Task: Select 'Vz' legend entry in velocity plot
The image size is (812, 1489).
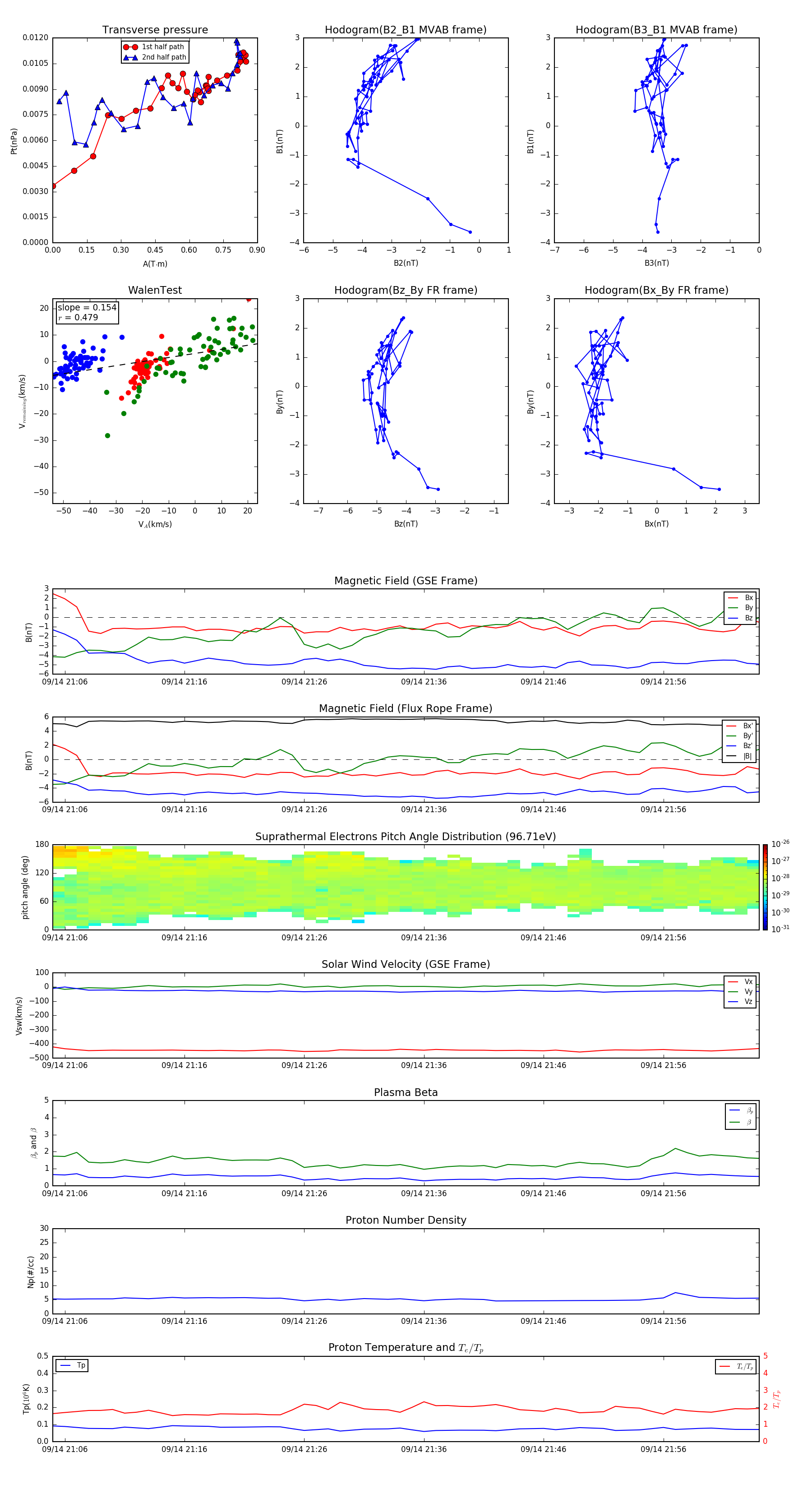Action: coord(740,1002)
